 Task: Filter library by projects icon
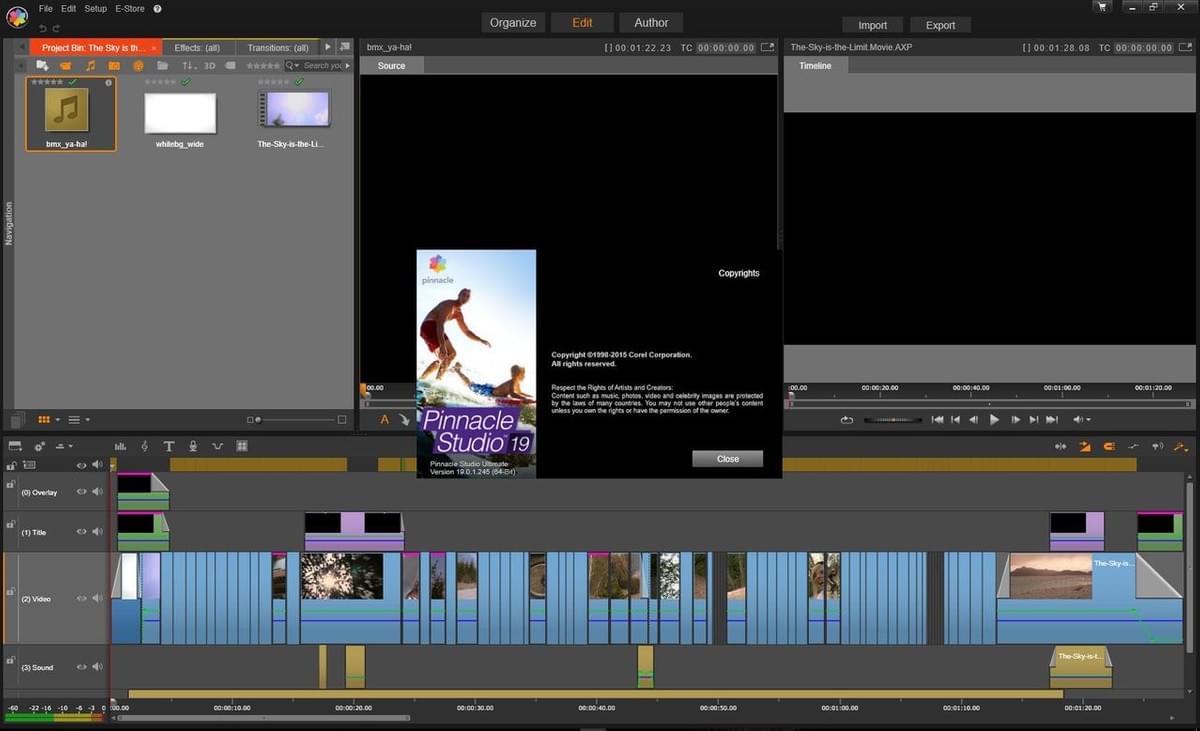138,66
